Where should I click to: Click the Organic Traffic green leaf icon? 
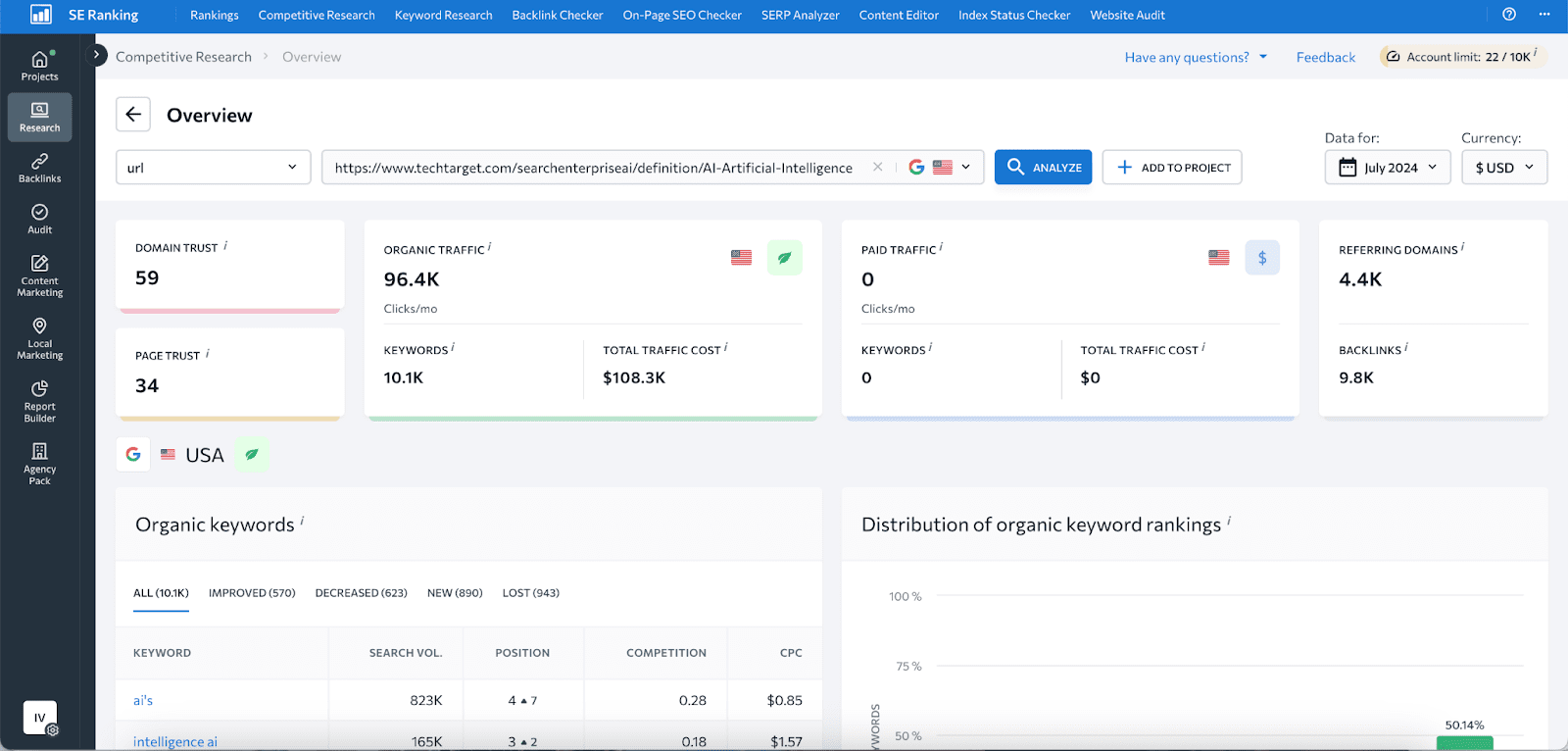[x=784, y=258]
